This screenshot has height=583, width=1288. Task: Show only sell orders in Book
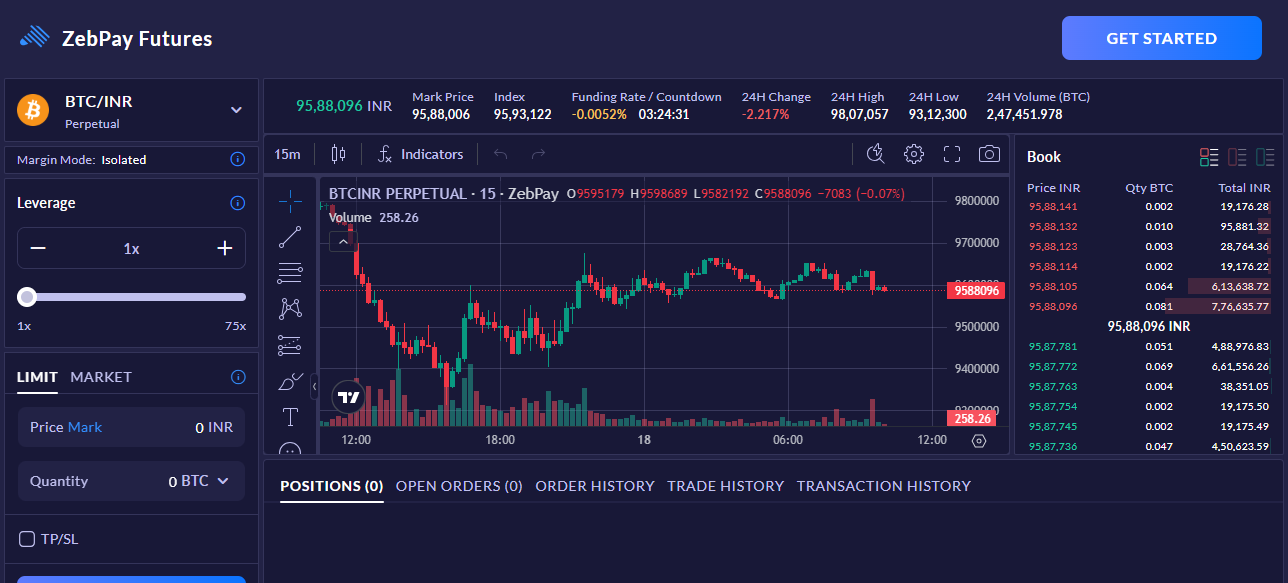pyautogui.click(x=1237, y=157)
